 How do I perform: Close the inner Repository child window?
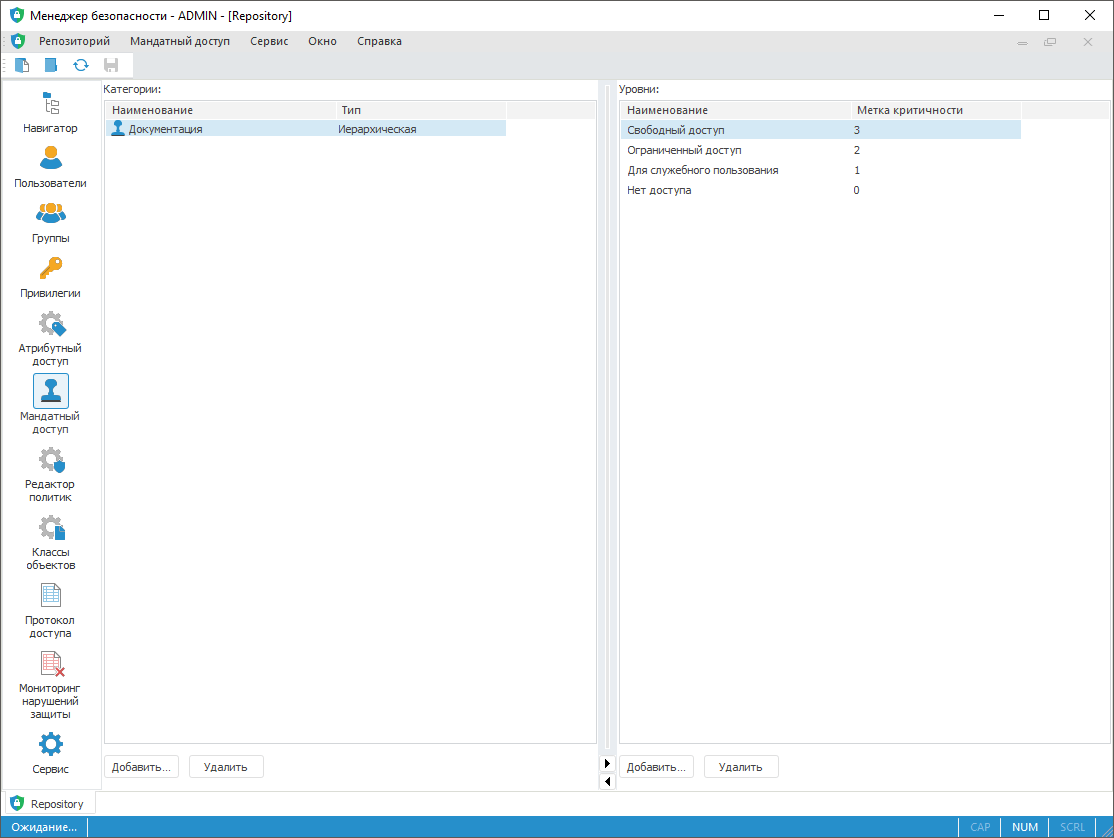tap(1087, 42)
